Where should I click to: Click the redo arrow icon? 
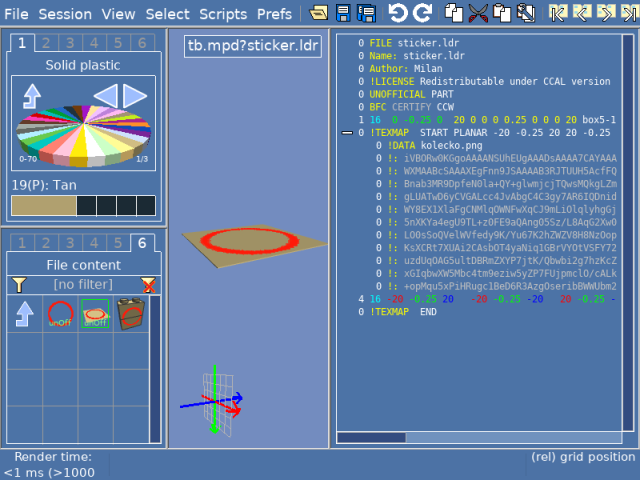pos(422,13)
